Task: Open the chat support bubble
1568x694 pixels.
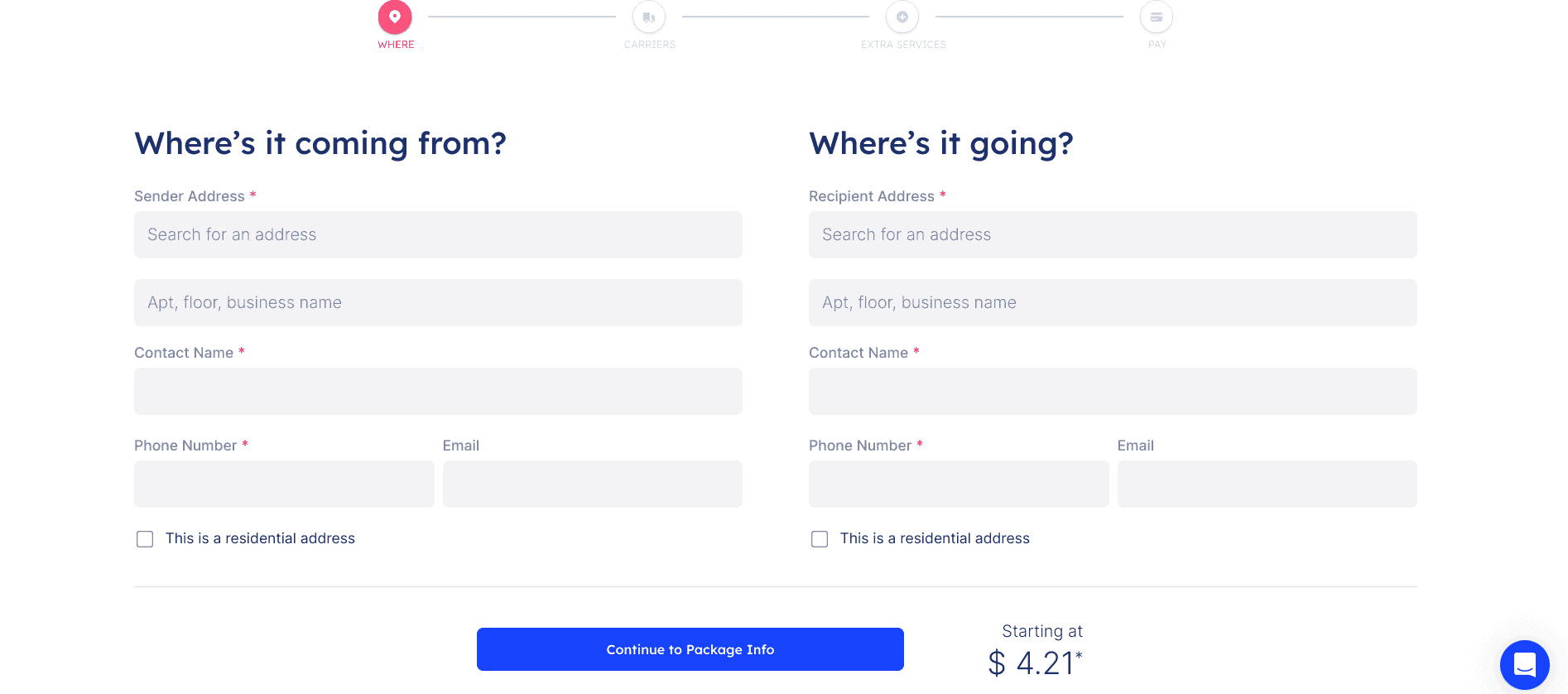Action: (x=1524, y=664)
